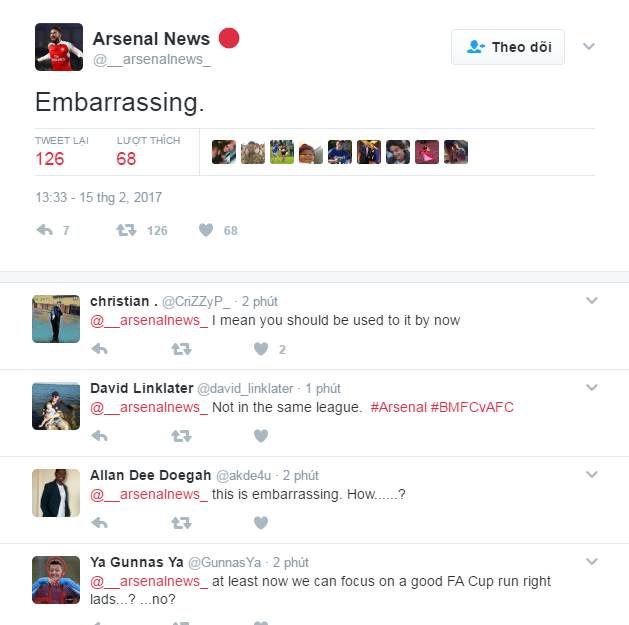This screenshot has height=625, width=629.
Task: Open more options on the main tweet
Action: 589,46
